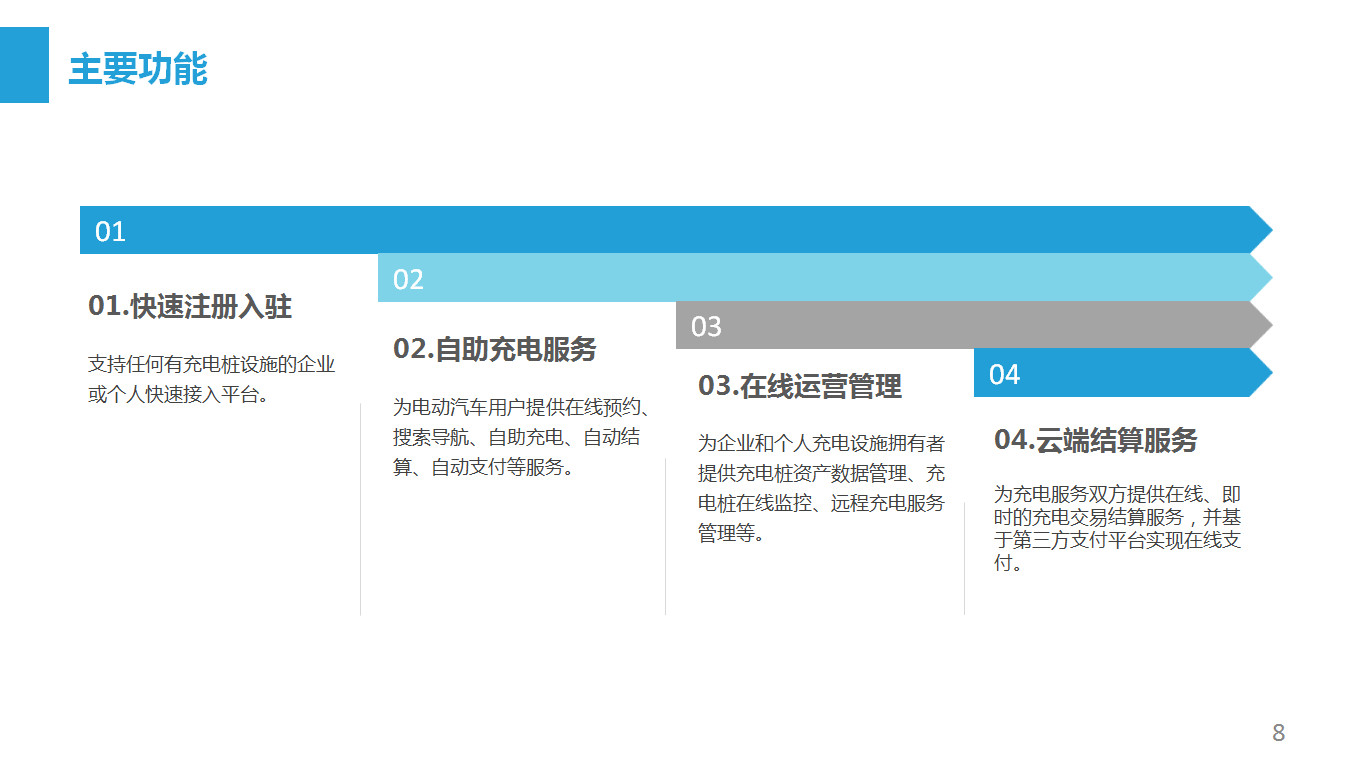Select the heading 04.云端结算服务
The height and width of the screenshot is (762, 1363).
click(x=1095, y=440)
